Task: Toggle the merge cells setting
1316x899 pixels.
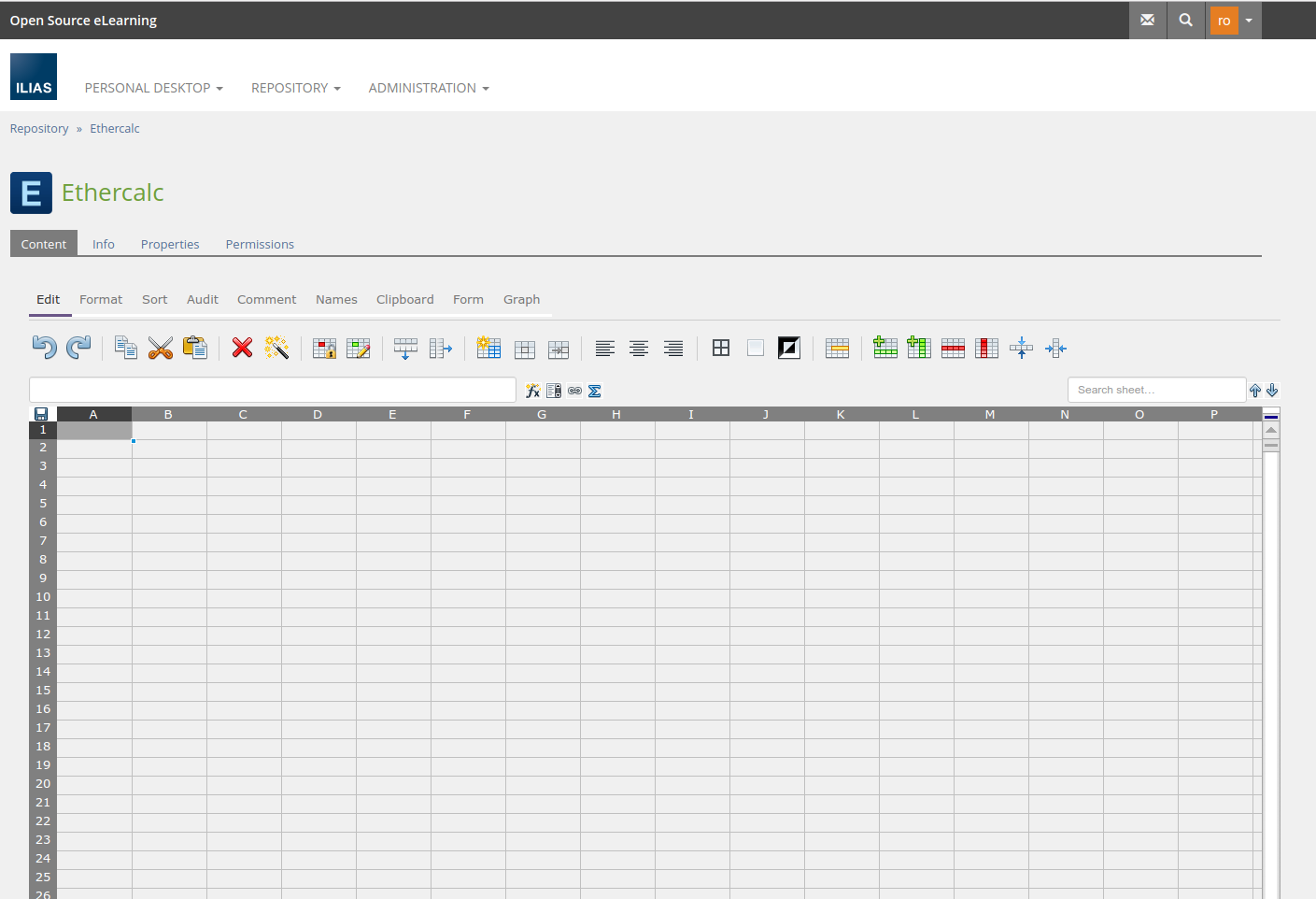Action: coord(1021,347)
